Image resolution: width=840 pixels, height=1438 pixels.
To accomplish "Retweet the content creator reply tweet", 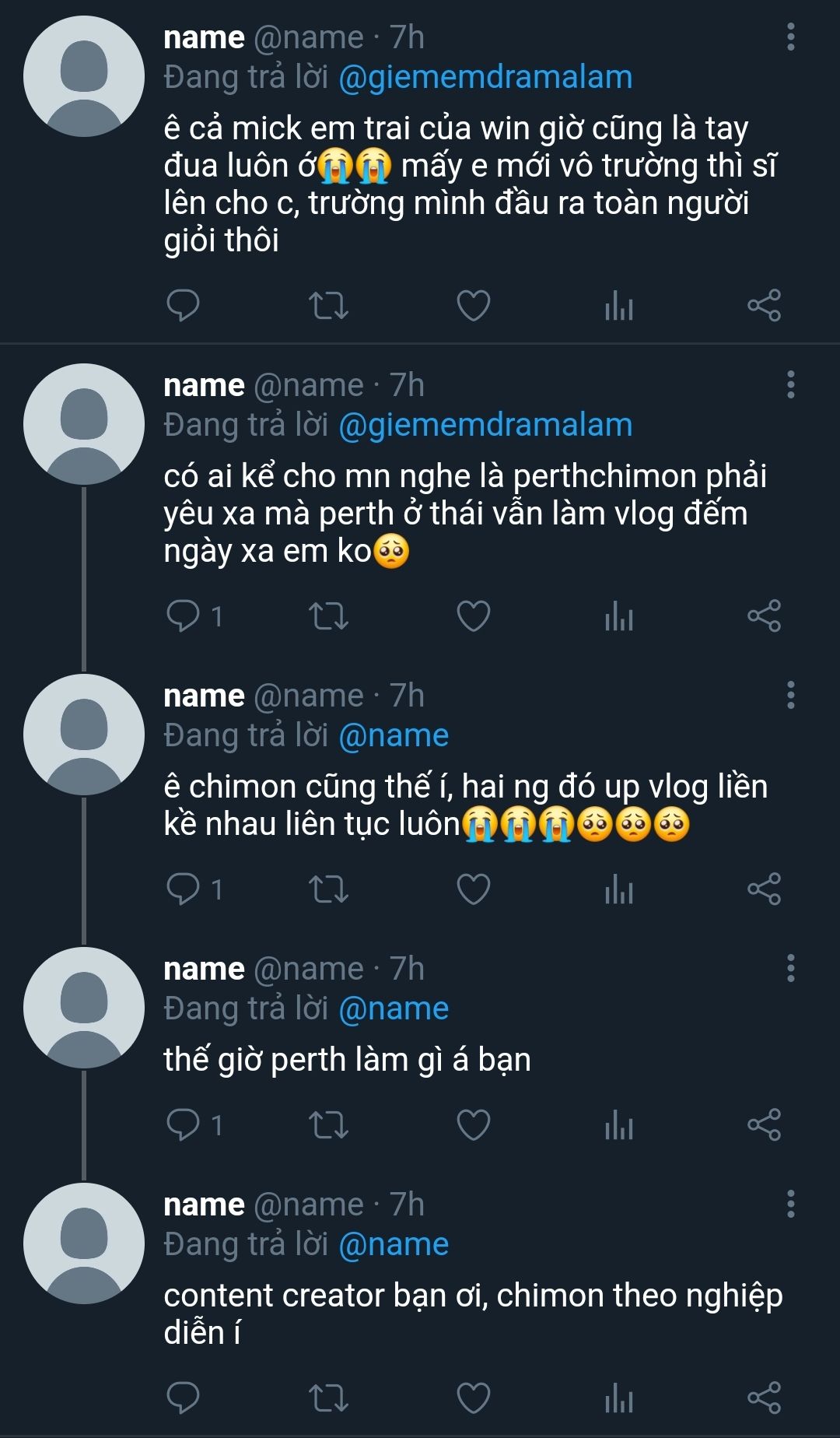I will 328,1398.
